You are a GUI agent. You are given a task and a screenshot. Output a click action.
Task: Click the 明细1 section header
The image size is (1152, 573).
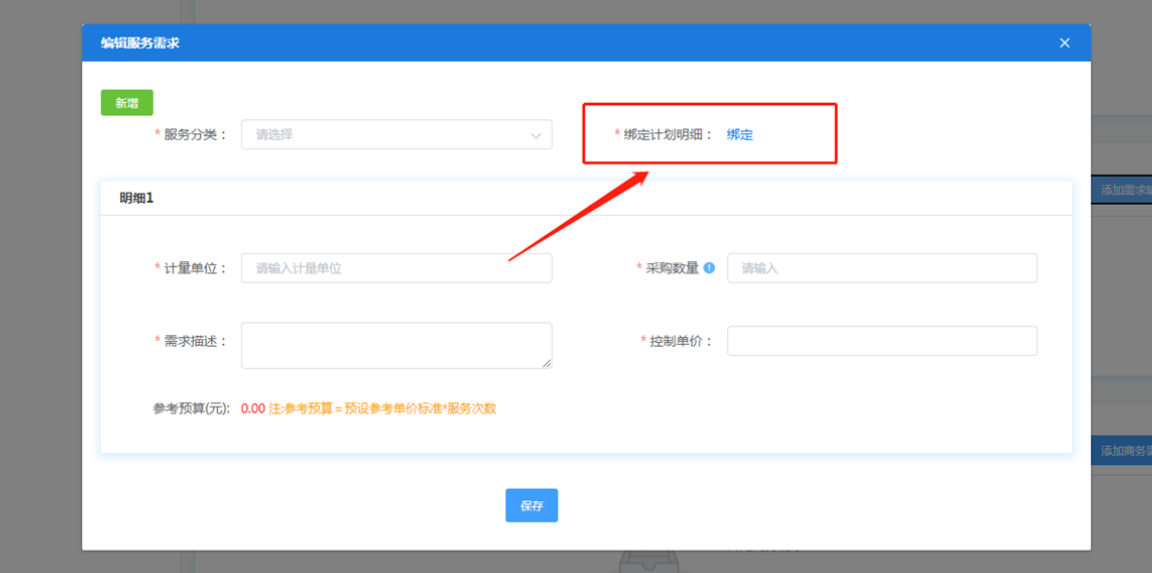click(137, 198)
